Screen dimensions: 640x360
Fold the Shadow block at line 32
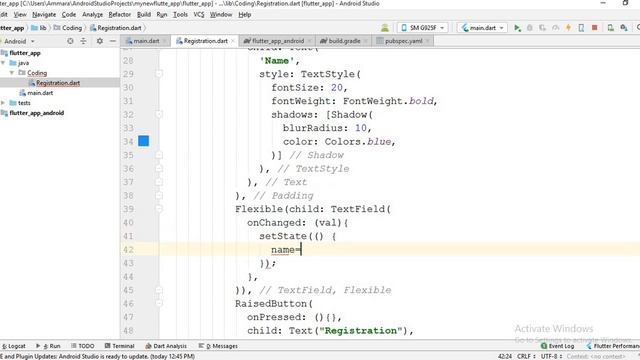(x=159, y=114)
